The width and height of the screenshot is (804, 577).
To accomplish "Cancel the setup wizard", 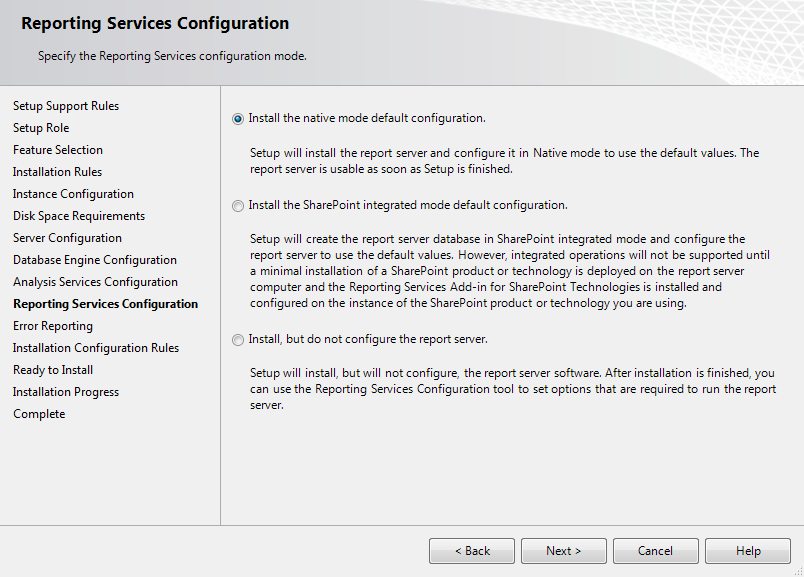I will pos(655,551).
